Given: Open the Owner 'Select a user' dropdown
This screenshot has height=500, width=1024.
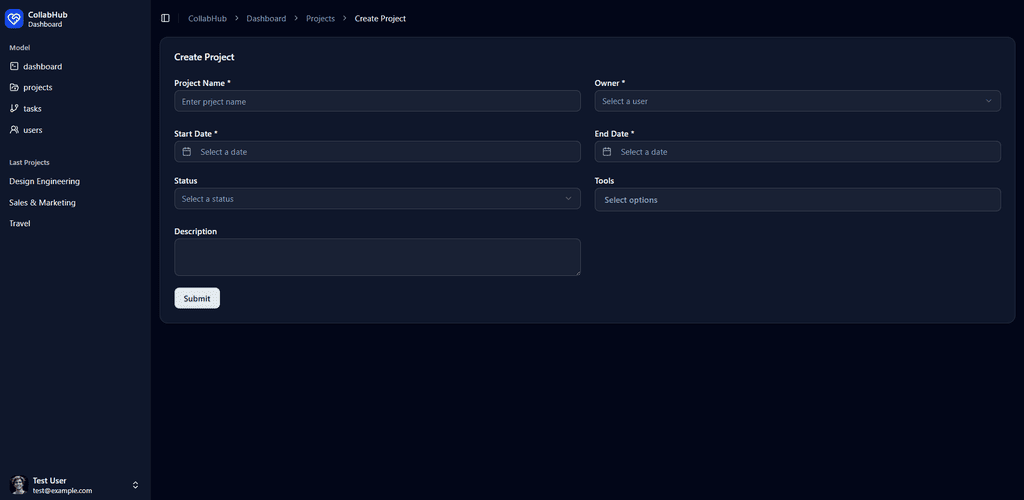Looking at the screenshot, I should click(x=797, y=101).
